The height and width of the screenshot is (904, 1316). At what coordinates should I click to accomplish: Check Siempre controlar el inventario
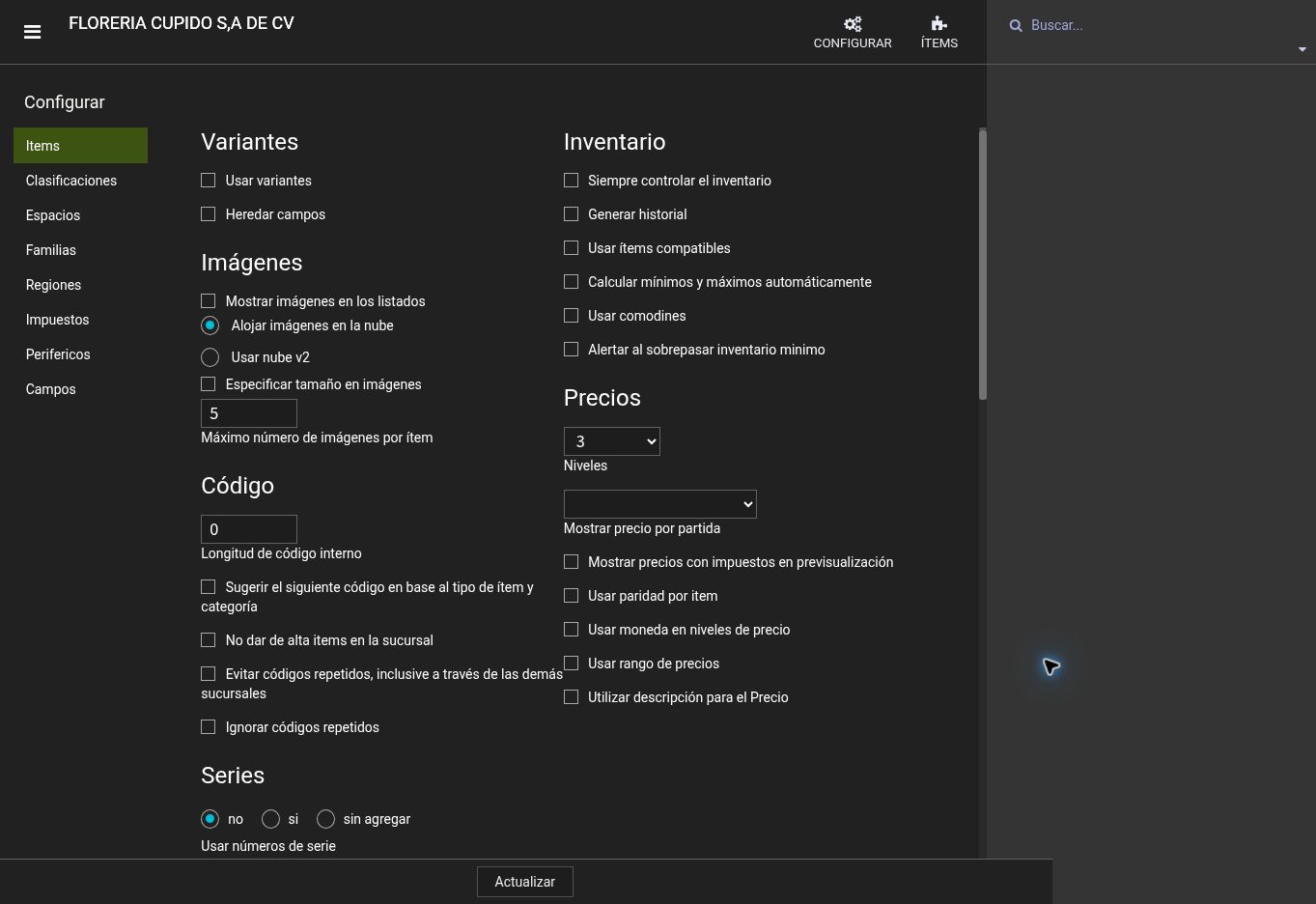(572, 181)
